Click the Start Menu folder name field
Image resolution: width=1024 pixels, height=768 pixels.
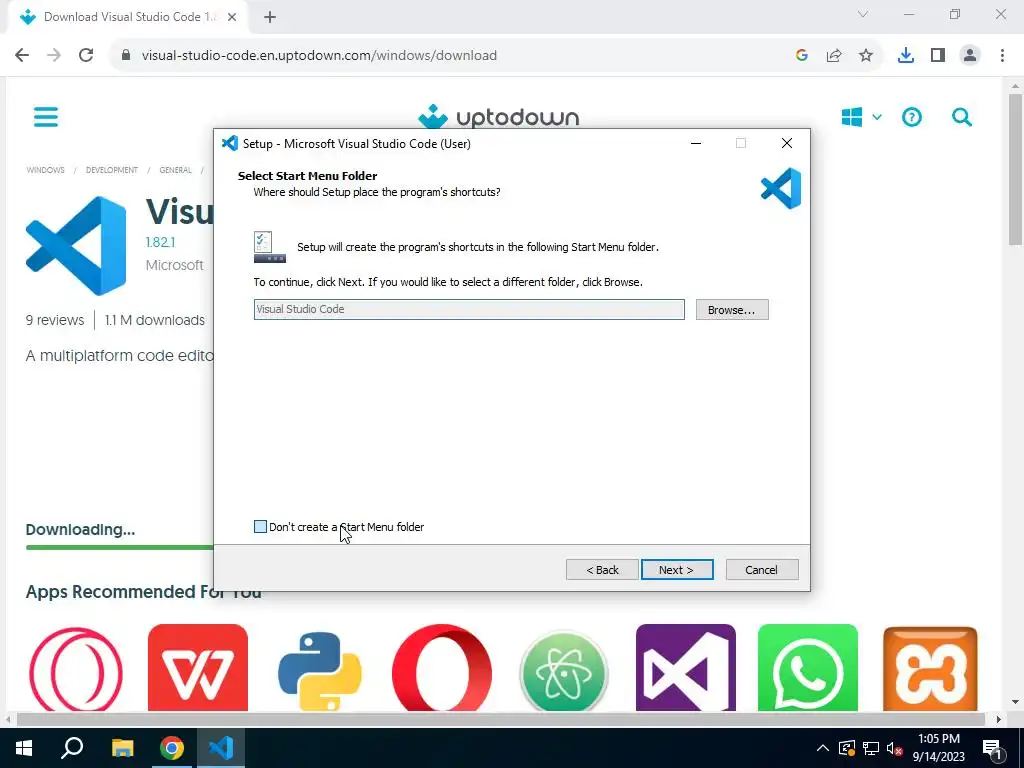469,310
